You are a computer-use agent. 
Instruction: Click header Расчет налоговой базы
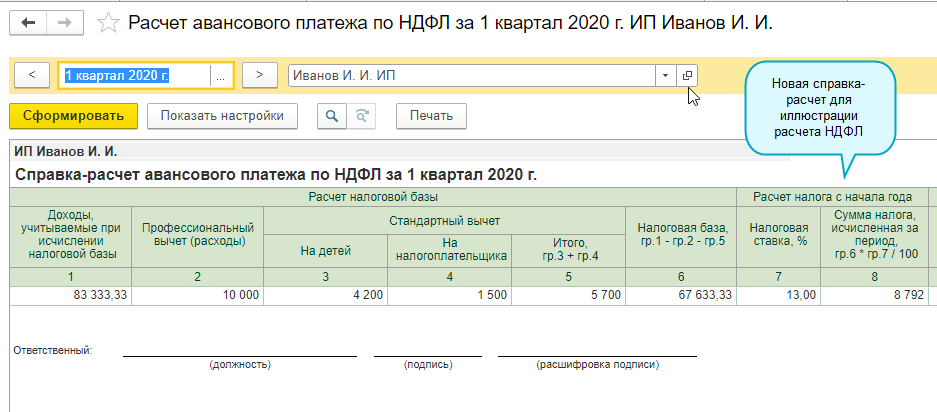[373, 197]
